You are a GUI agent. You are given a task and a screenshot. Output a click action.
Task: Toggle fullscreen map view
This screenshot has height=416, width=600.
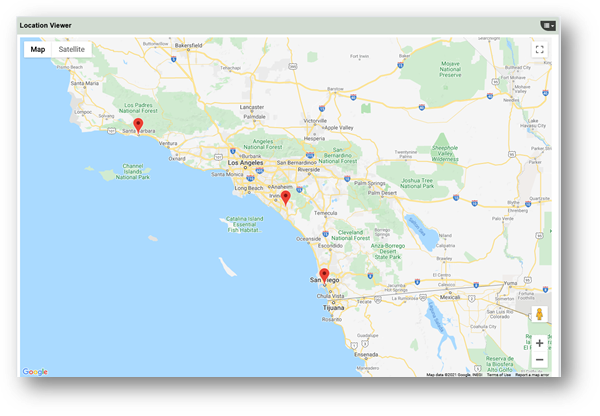click(540, 49)
